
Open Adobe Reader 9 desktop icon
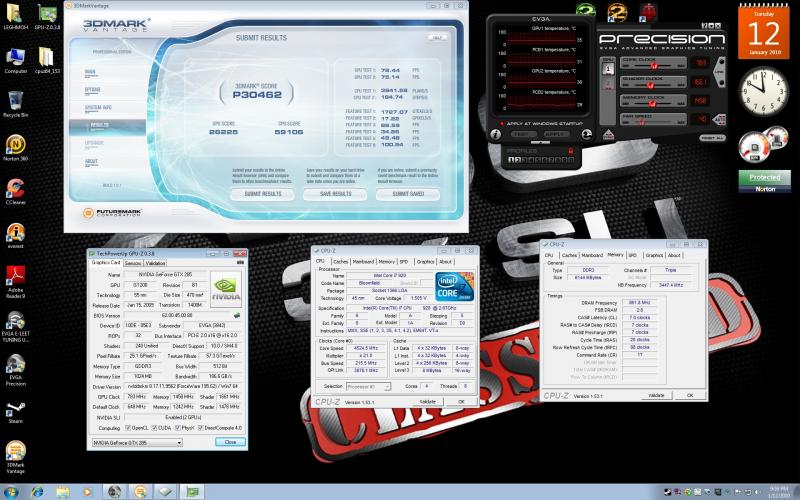pos(15,282)
